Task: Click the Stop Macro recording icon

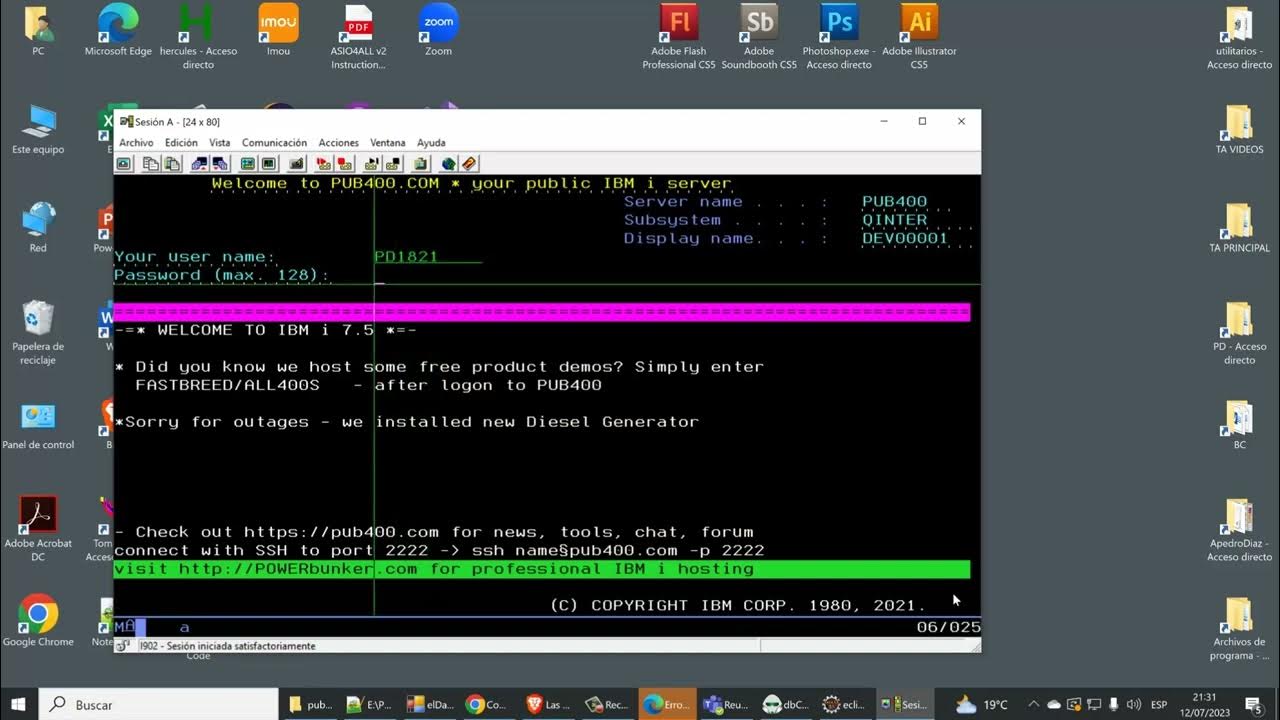Action: (x=344, y=164)
